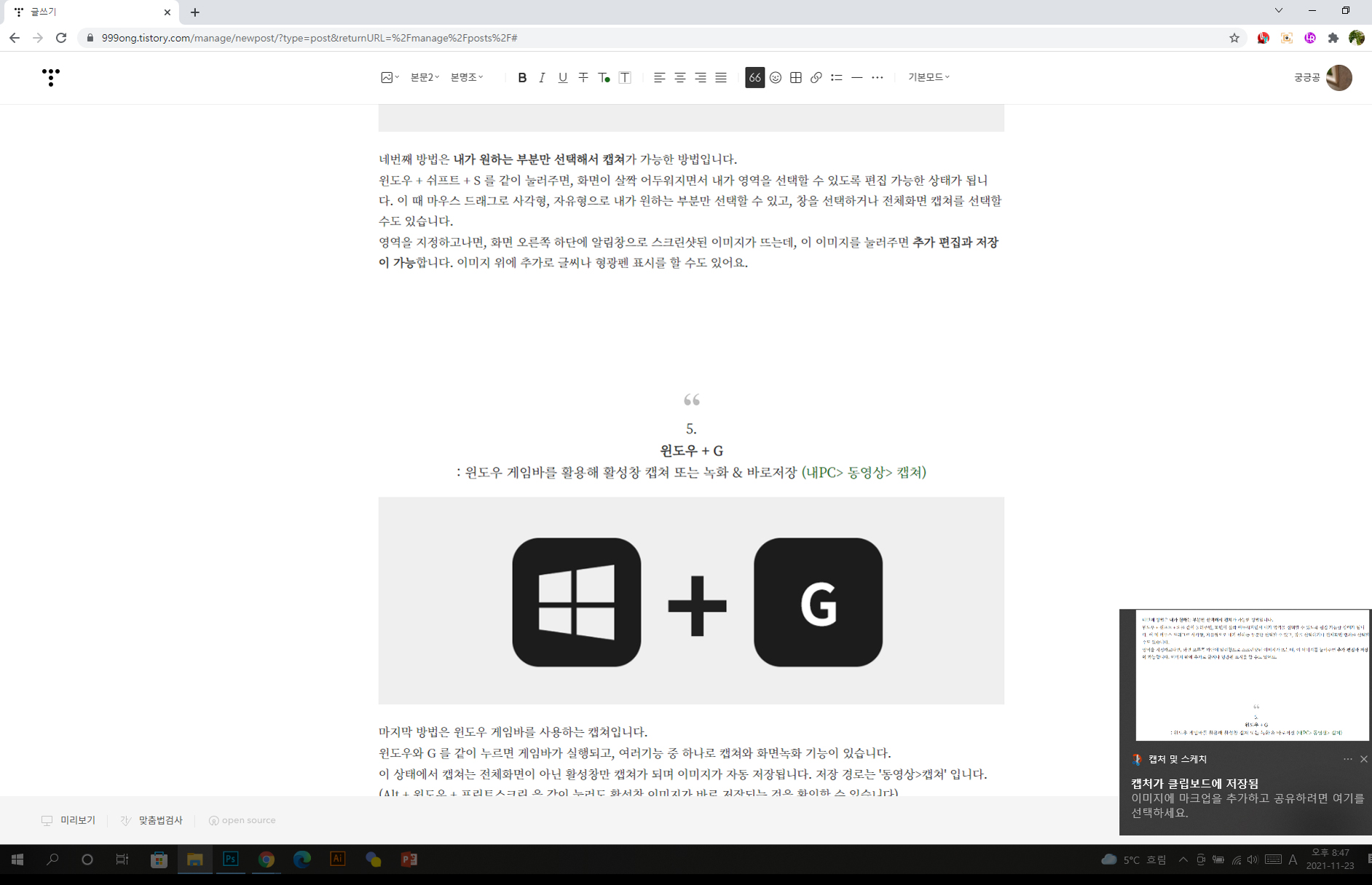This screenshot has height=885, width=1372.
Task: Open image attach dropdown
Action: point(390,77)
